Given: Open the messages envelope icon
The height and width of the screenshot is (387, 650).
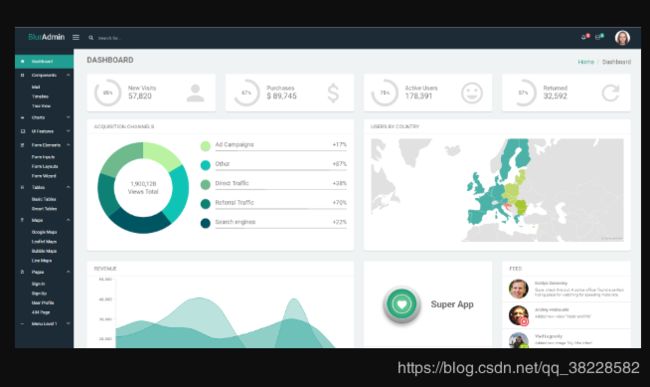Looking at the screenshot, I should [599, 37].
